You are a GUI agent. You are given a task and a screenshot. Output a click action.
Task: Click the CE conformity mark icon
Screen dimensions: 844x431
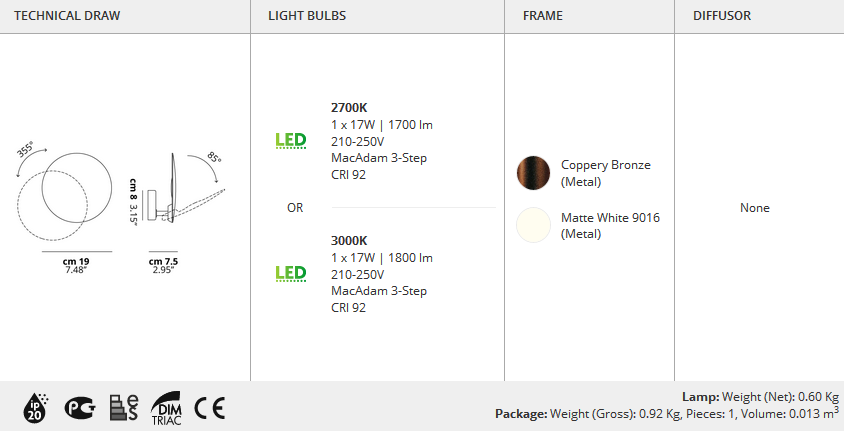pyautogui.click(x=209, y=408)
